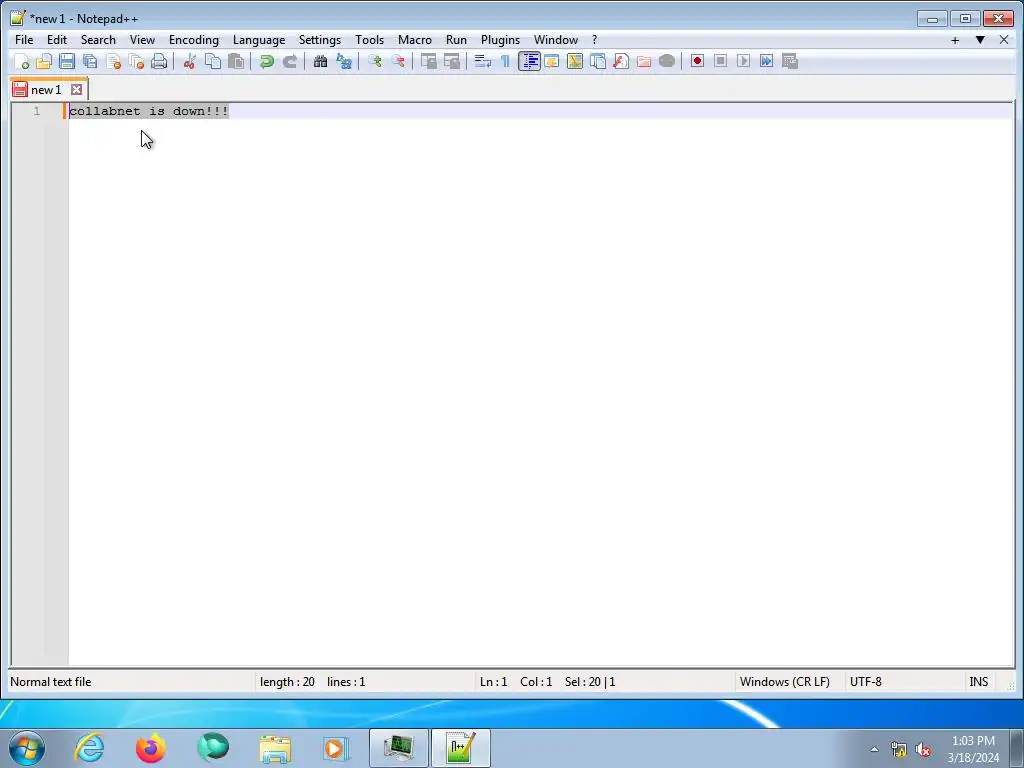
Task: Close the new 1 tab with X
Action: click(76, 90)
